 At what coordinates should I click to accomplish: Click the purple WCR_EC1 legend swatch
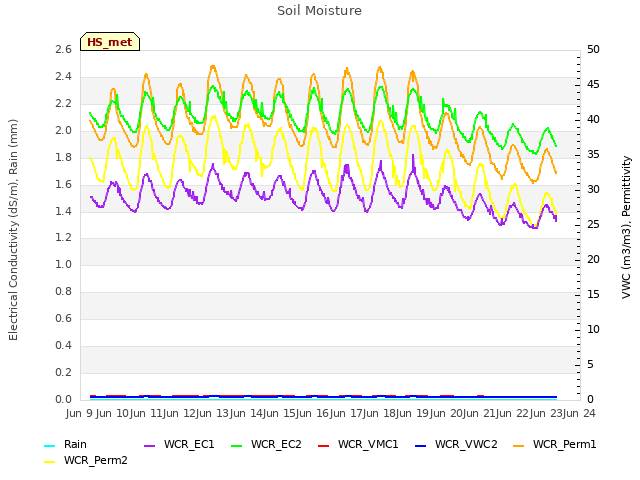click(x=150, y=445)
